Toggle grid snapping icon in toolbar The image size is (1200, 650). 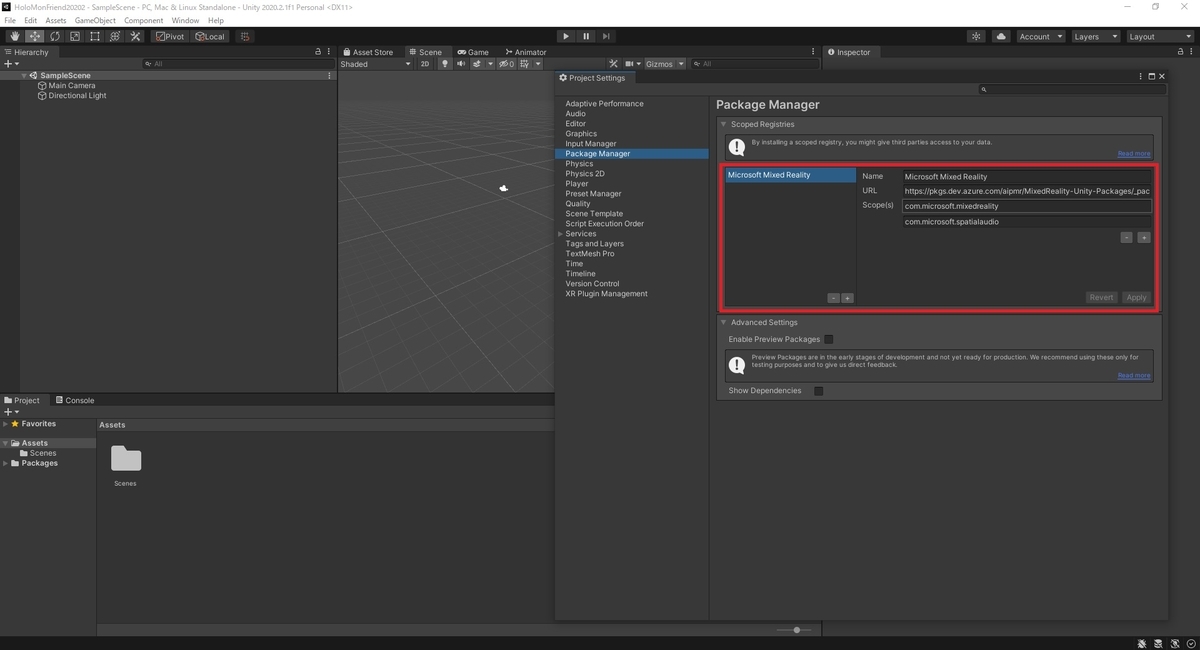coord(244,36)
